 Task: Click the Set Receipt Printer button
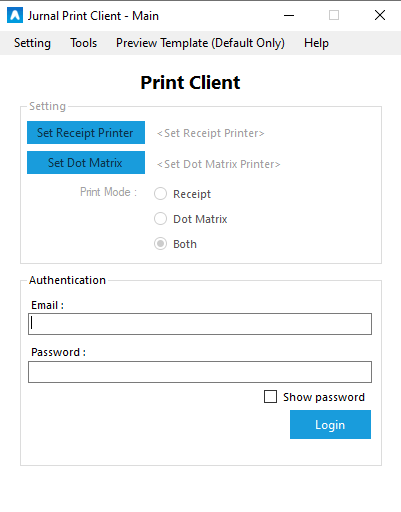(86, 133)
